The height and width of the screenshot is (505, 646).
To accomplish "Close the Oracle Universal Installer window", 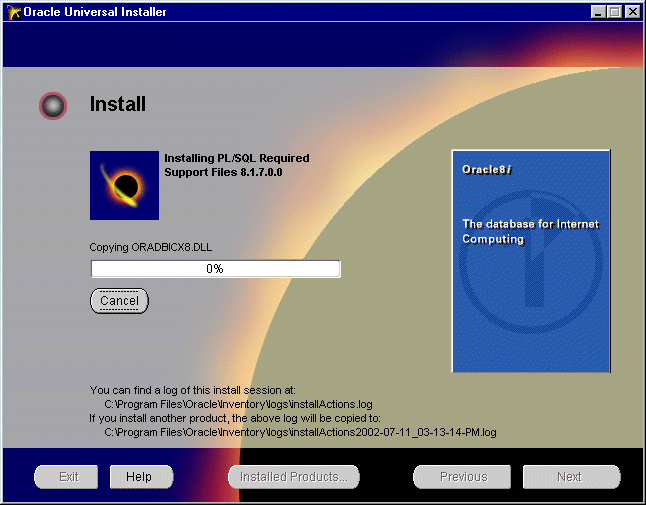I will 632,12.
